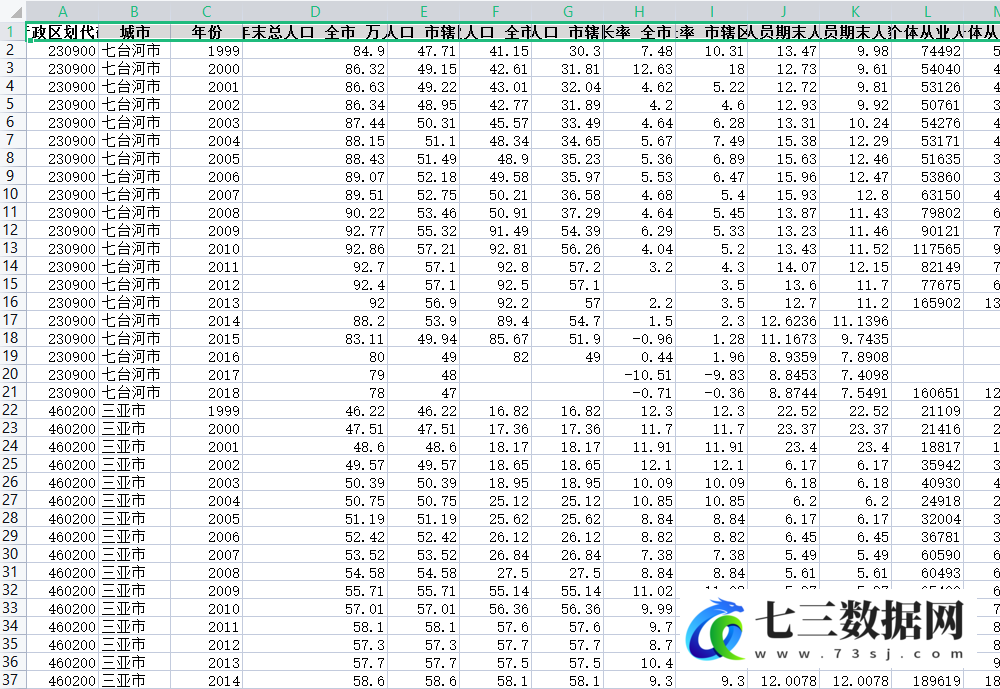Screen dimensions: 1000x689
Task: Click year cell 1999 for 七台河市
Action: 207,50
